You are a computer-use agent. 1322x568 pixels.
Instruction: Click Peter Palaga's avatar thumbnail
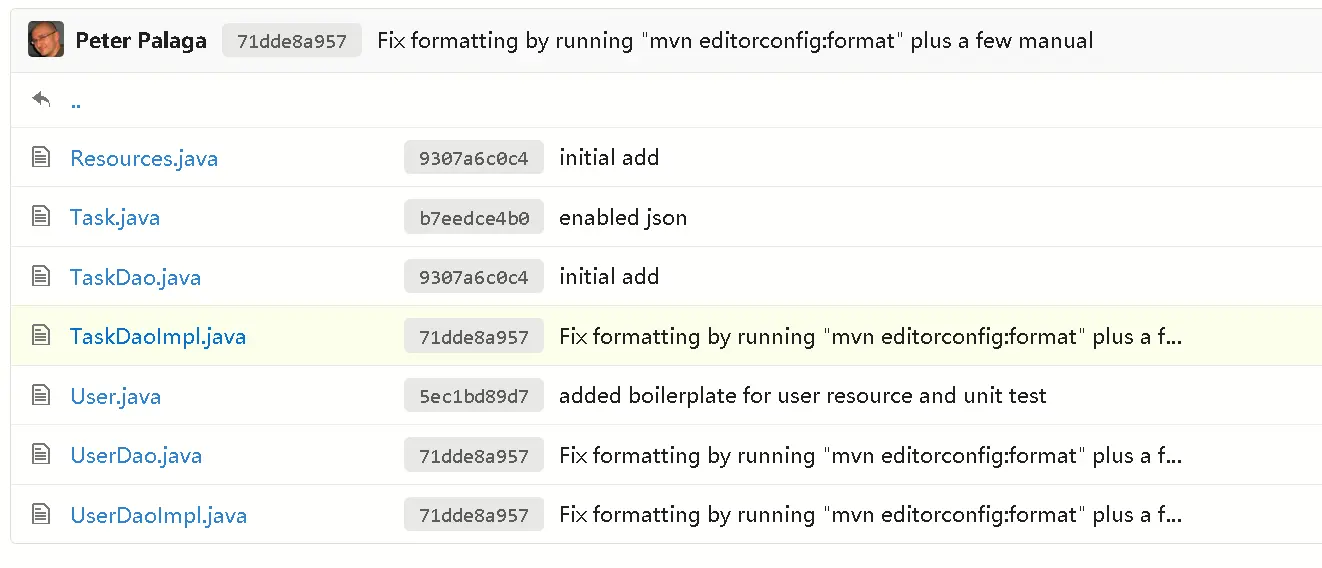tap(46, 40)
